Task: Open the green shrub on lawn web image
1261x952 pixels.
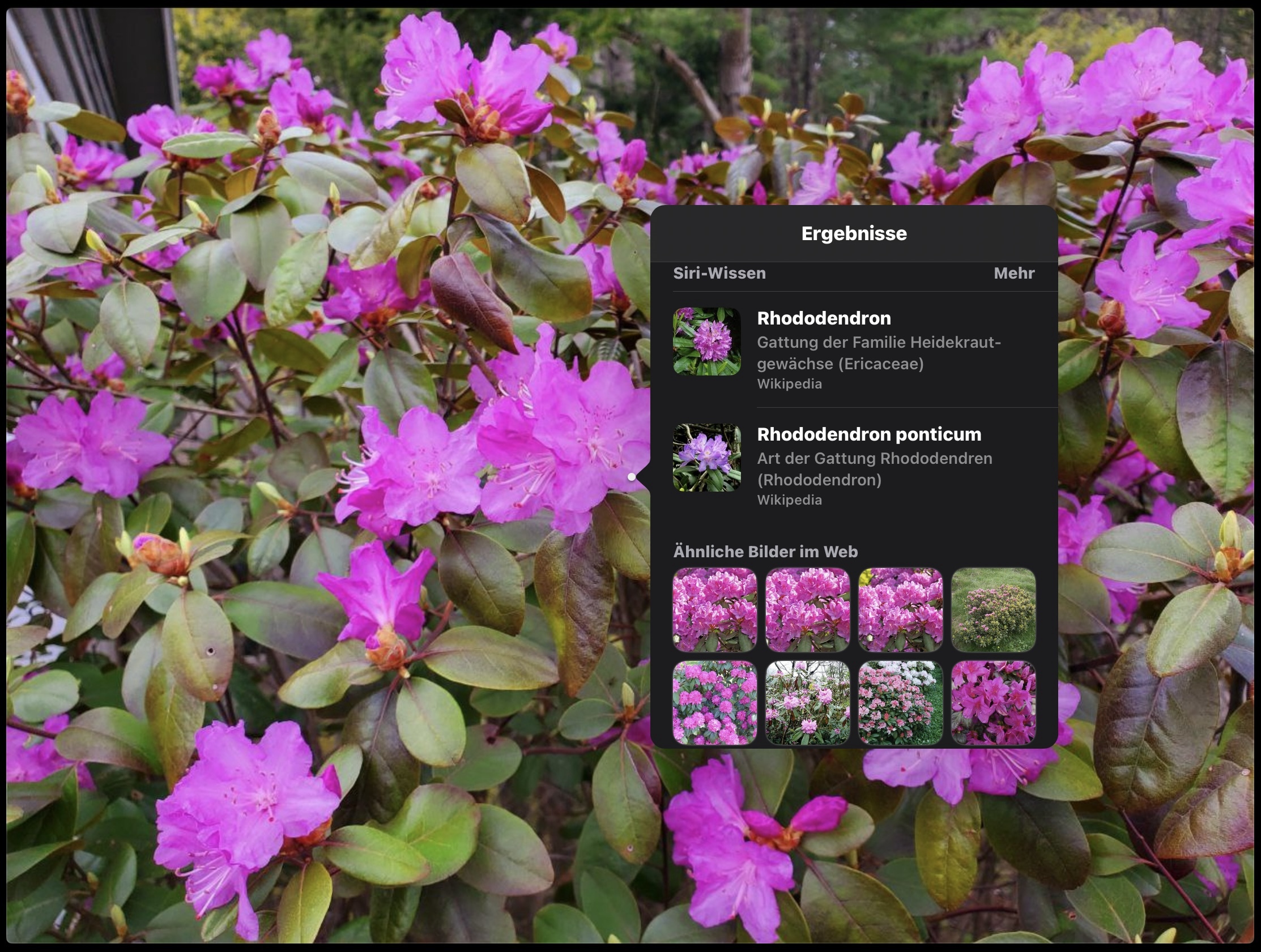Action: click(993, 610)
